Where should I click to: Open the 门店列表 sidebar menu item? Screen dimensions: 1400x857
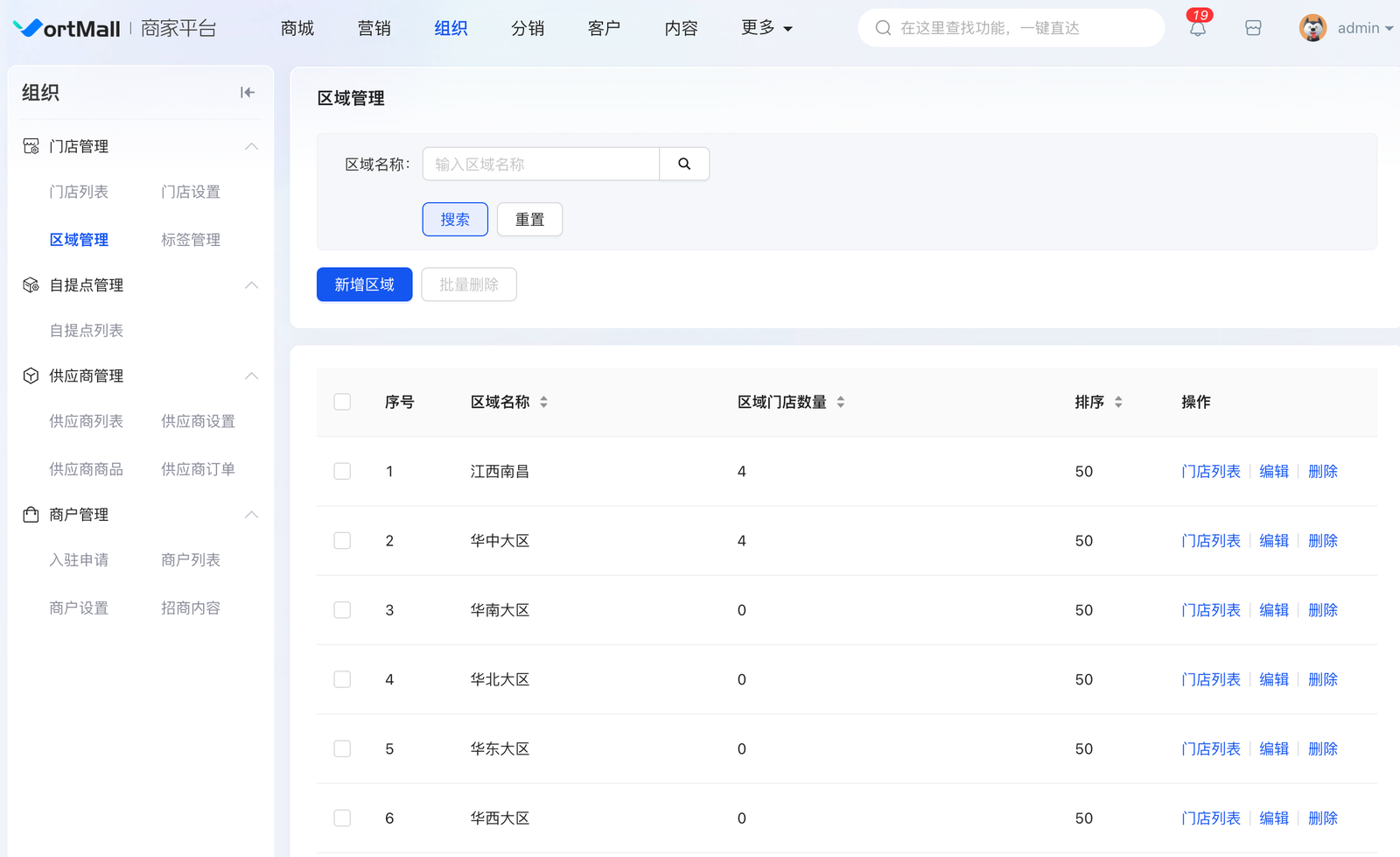[79, 193]
